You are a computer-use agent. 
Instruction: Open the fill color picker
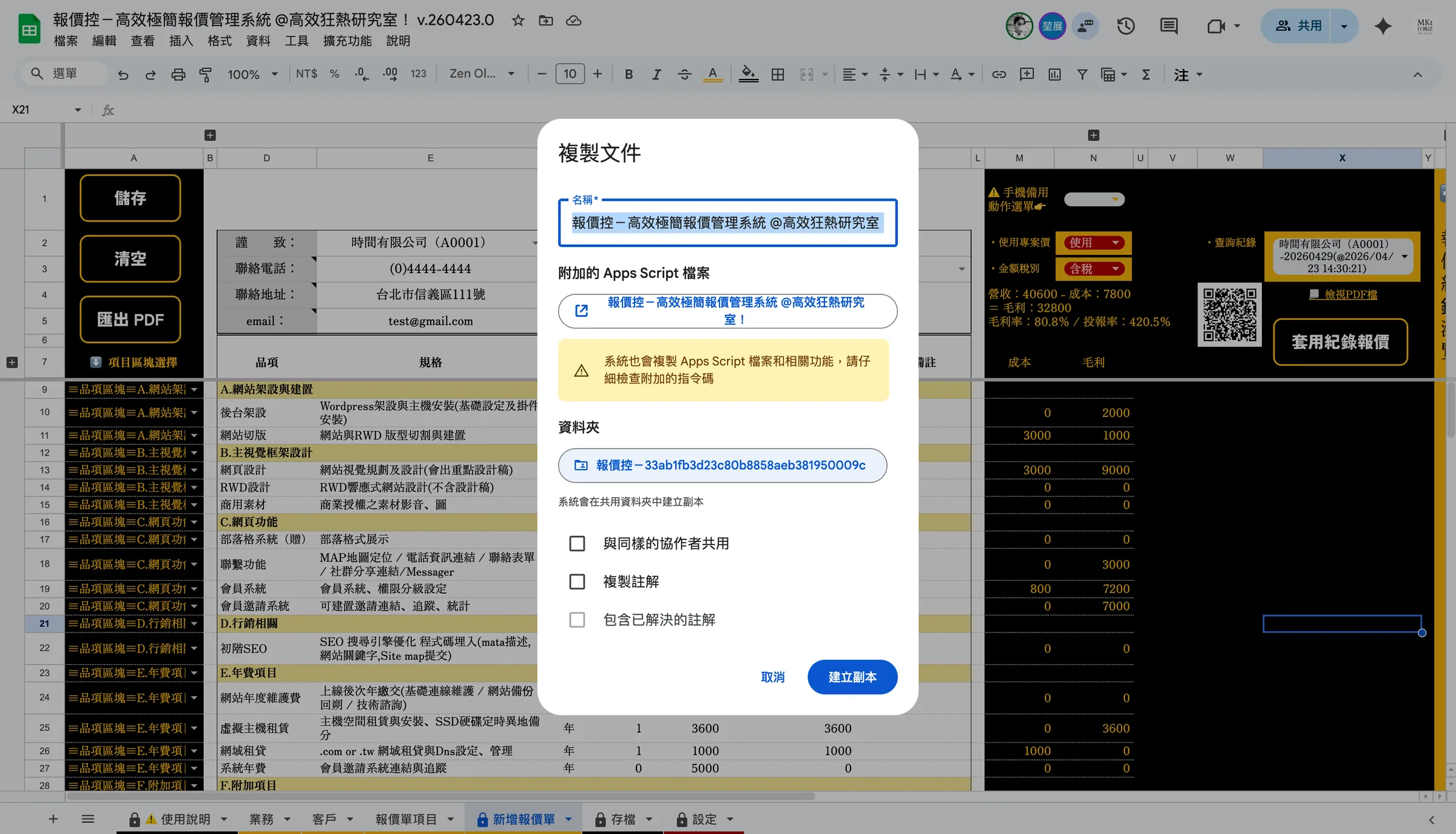click(748, 74)
